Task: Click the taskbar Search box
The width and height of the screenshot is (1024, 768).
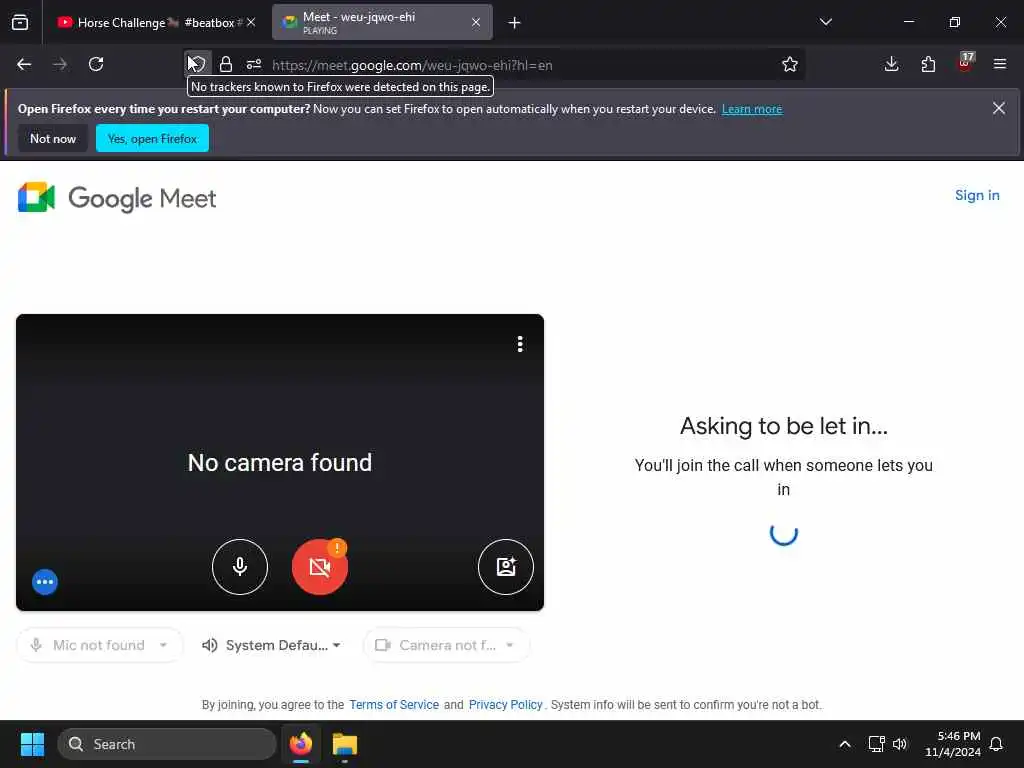Action: (x=167, y=744)
